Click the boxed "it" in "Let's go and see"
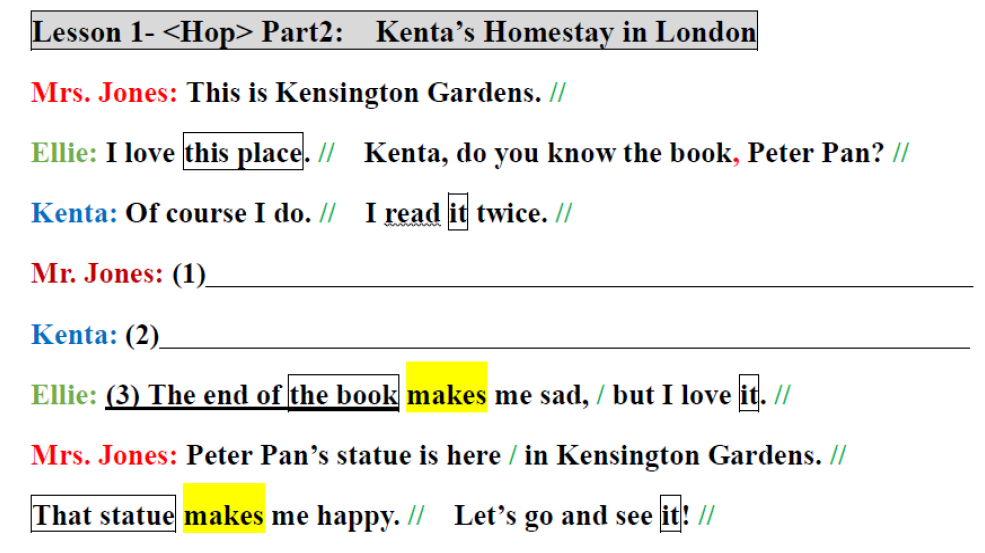 (x=670, y=516)
